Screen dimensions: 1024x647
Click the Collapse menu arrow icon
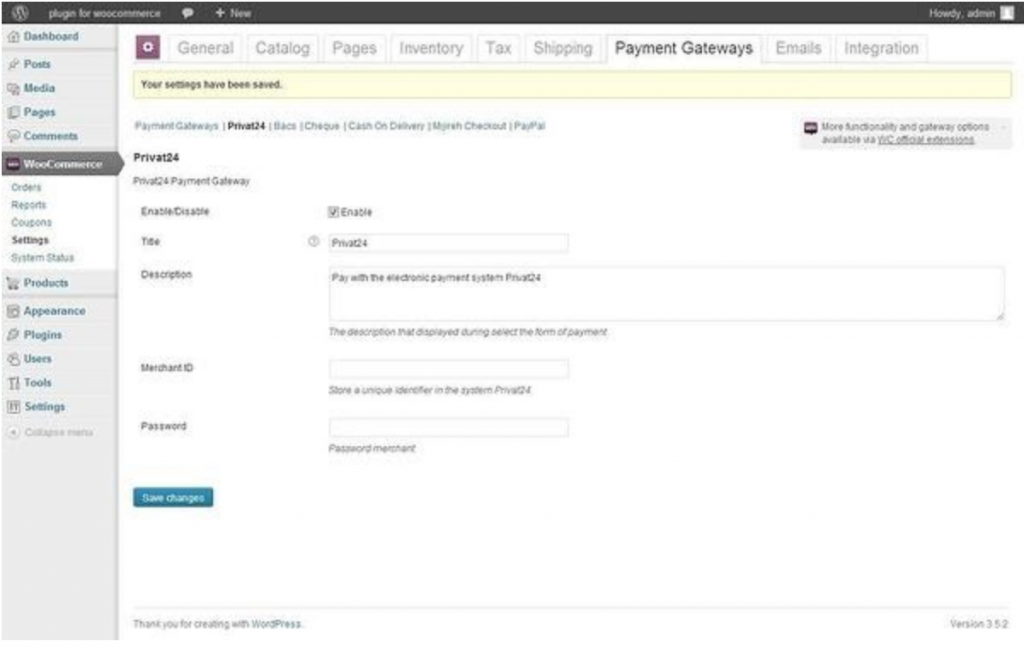(13, 432)
